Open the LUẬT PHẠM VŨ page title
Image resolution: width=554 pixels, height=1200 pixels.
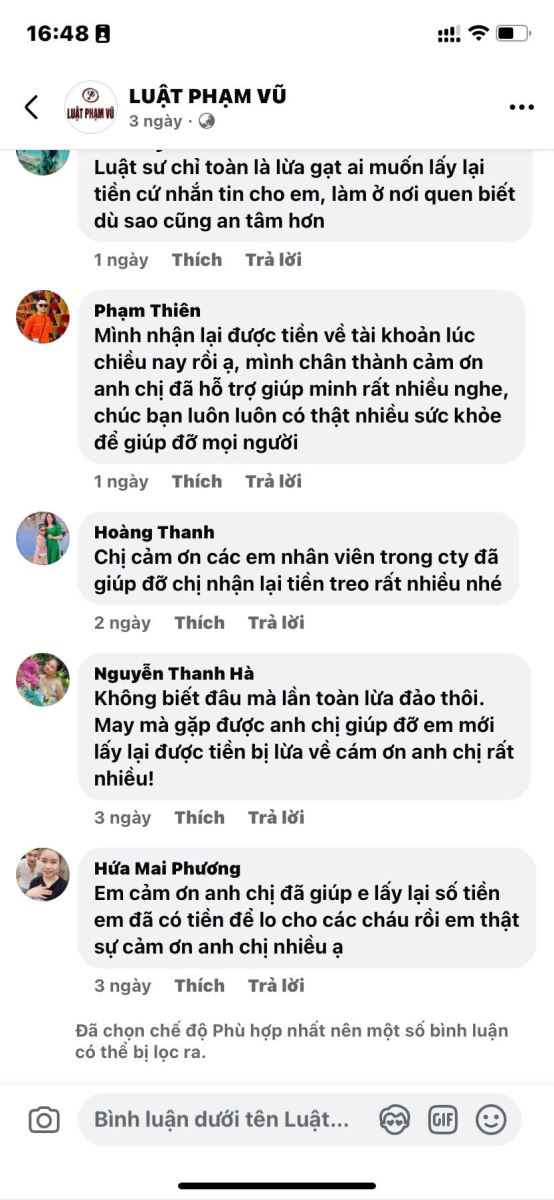[x=207, y=96]
